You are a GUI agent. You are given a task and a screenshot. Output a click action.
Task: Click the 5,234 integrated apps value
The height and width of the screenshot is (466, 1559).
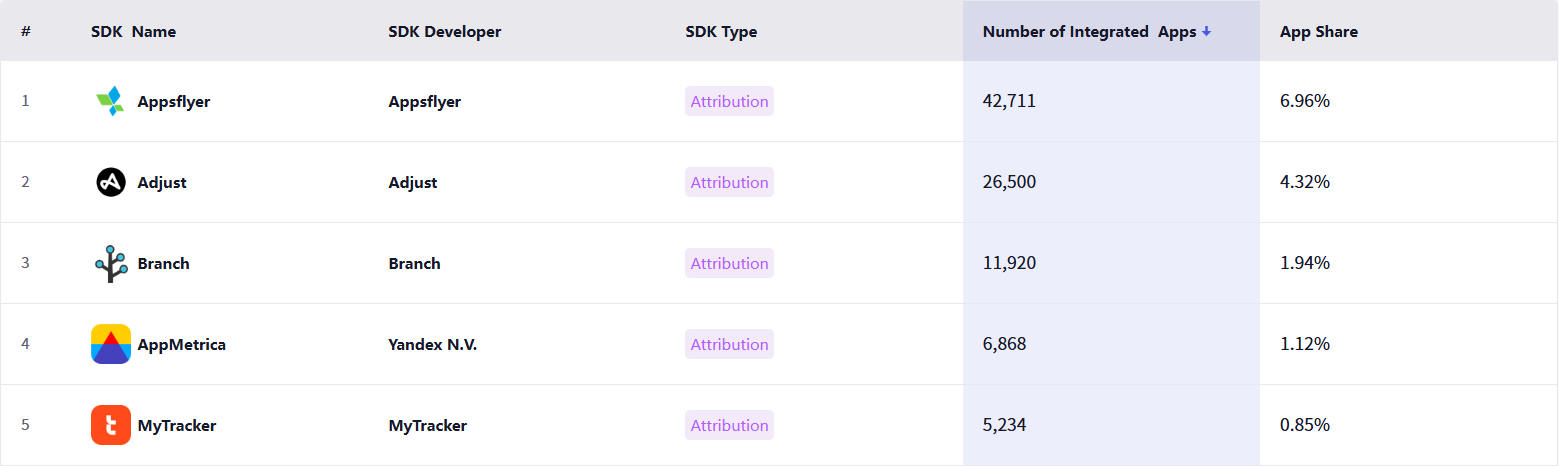1005,425
